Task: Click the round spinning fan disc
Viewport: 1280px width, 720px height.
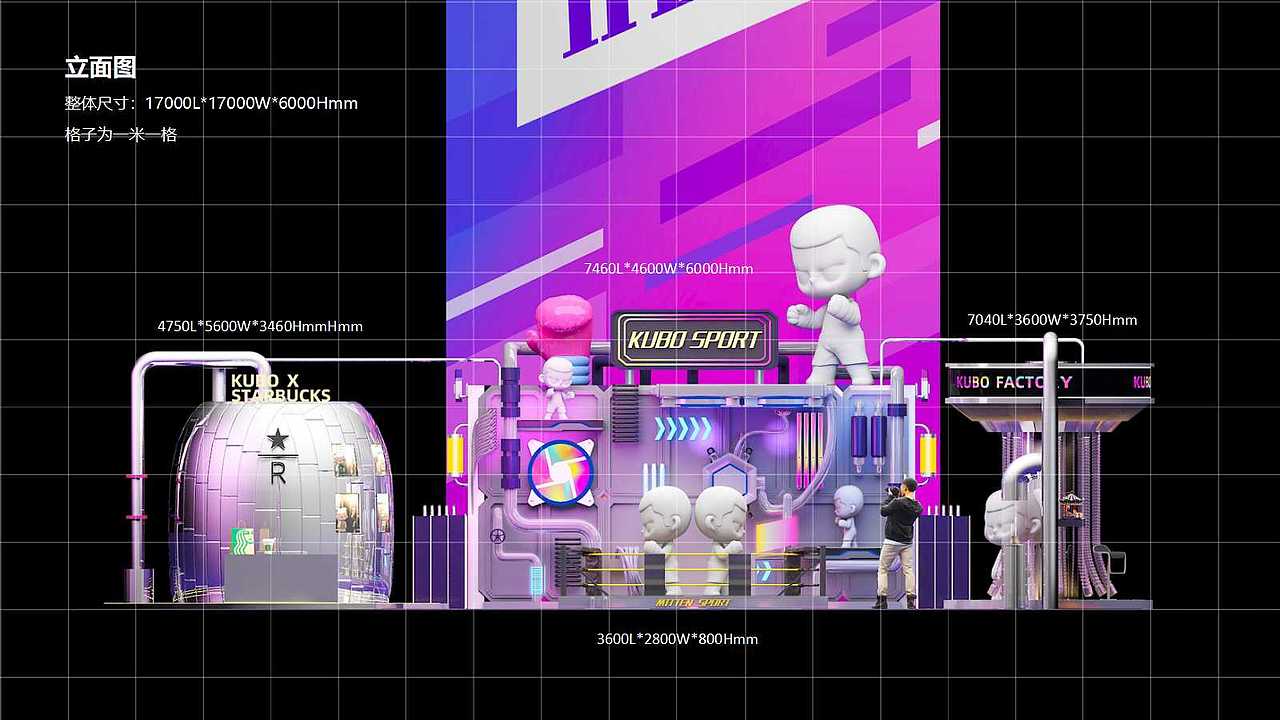Action: 559,473
